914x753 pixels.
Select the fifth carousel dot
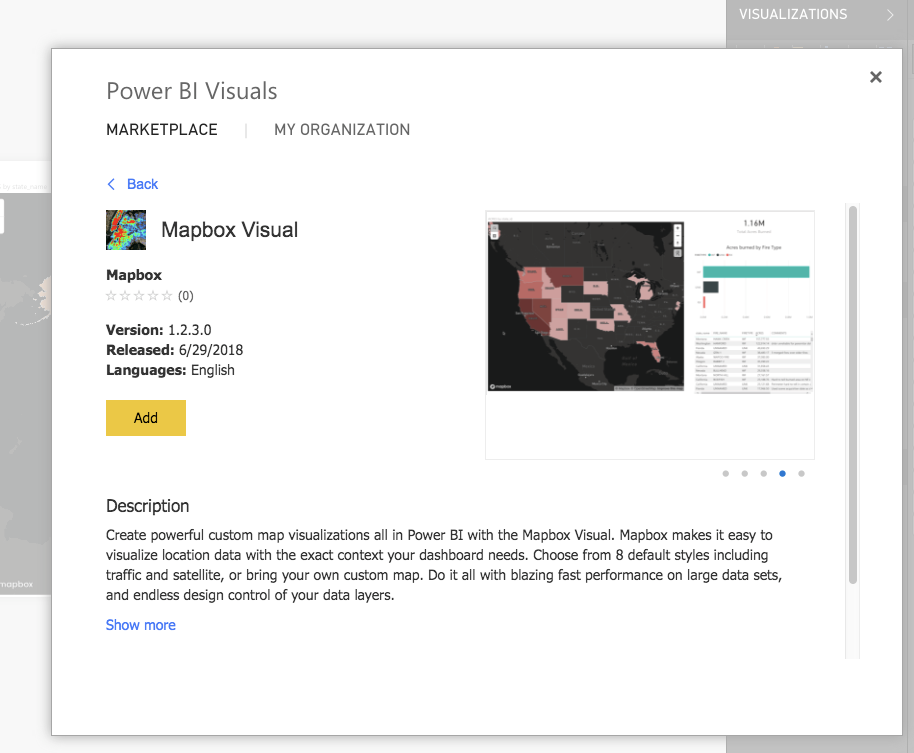tap(801, 474)
